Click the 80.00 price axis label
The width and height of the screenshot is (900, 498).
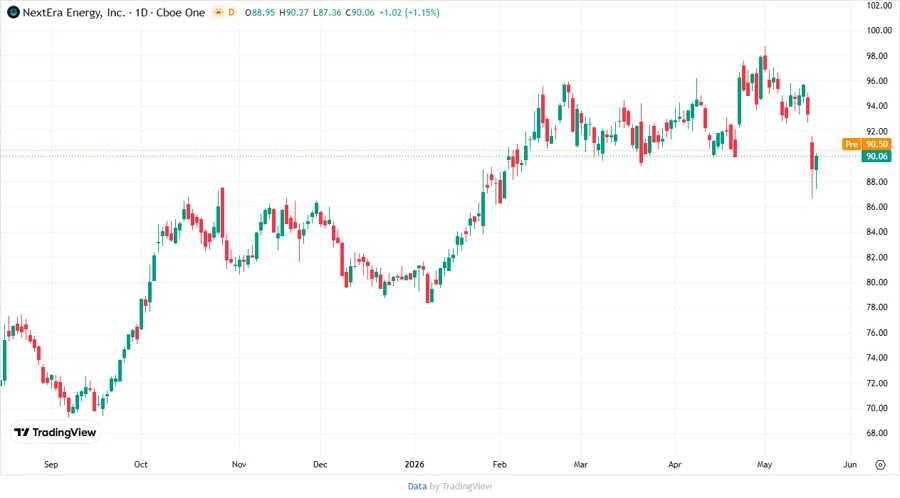pos(876,282)
